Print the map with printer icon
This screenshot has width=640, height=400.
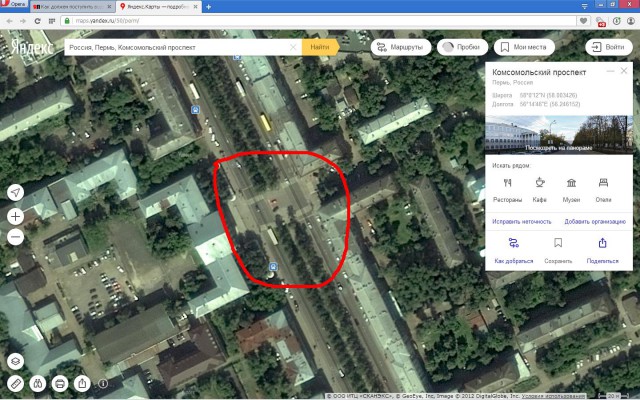(60, 384)
